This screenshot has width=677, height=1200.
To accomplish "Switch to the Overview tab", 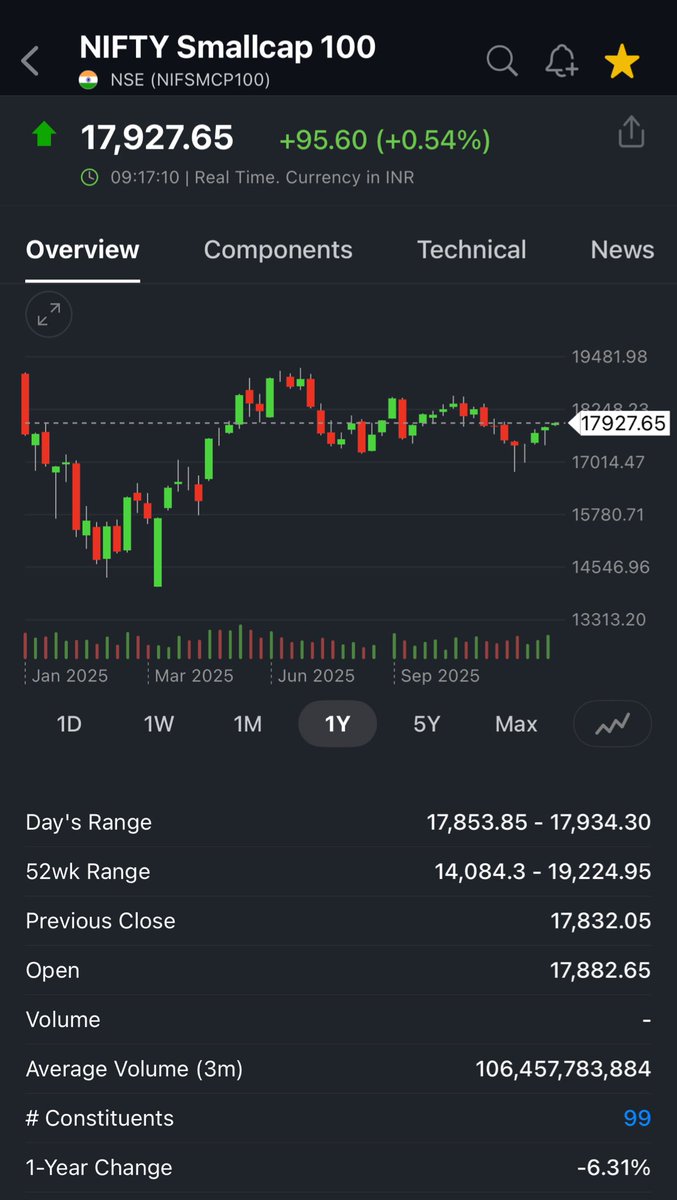I will [x=83, y=250].
